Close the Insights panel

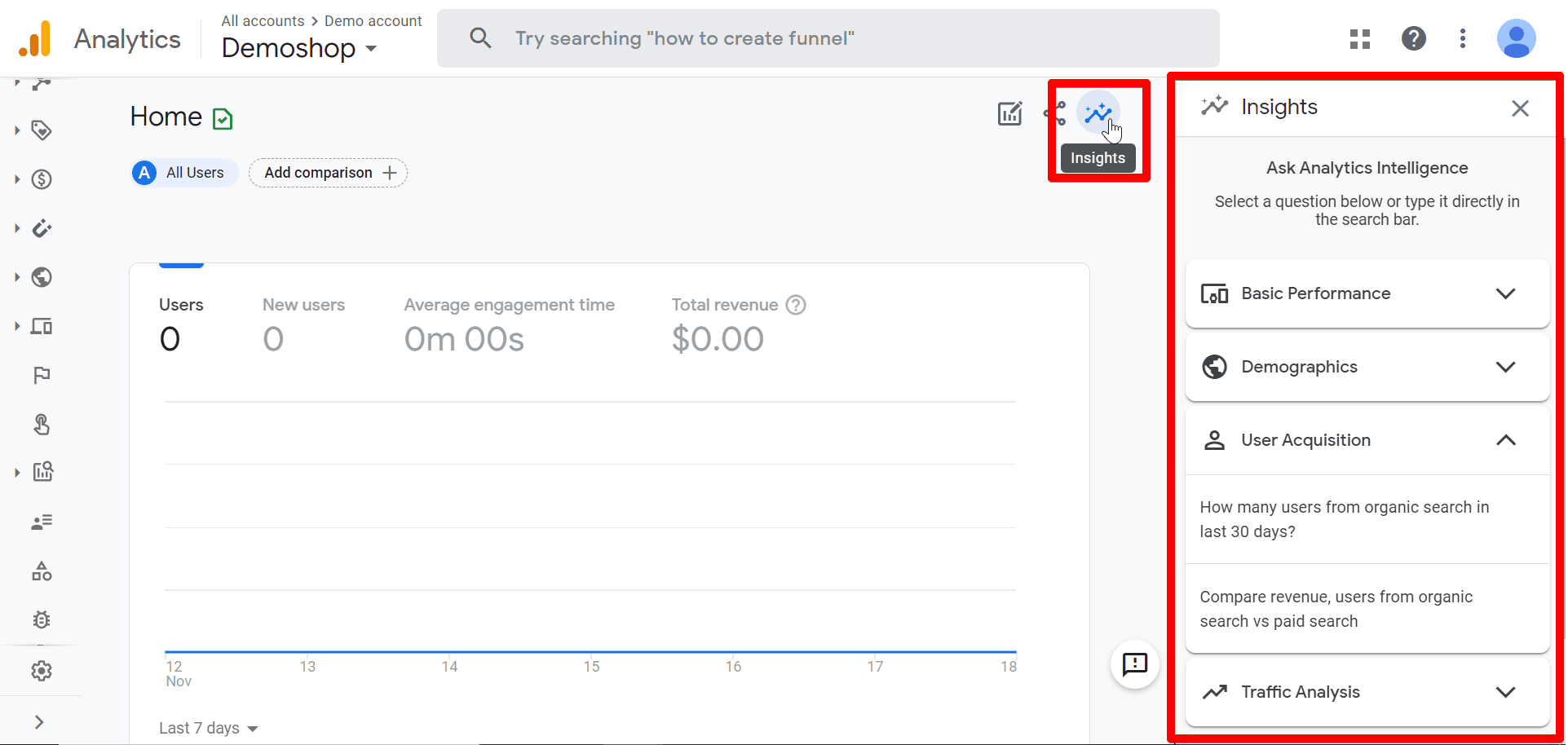1520,108
